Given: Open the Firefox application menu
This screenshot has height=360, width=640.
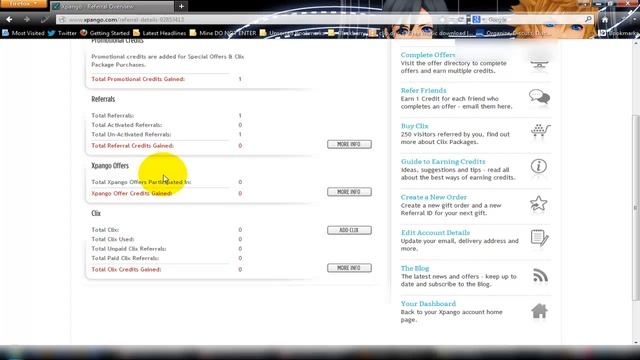Looking at the screenshot, I should [23, 4].
